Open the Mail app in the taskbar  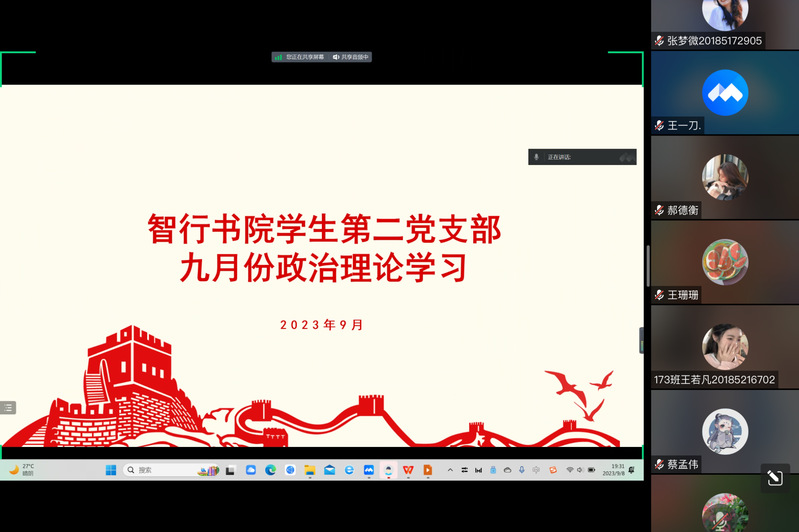(x=330, y=470)
